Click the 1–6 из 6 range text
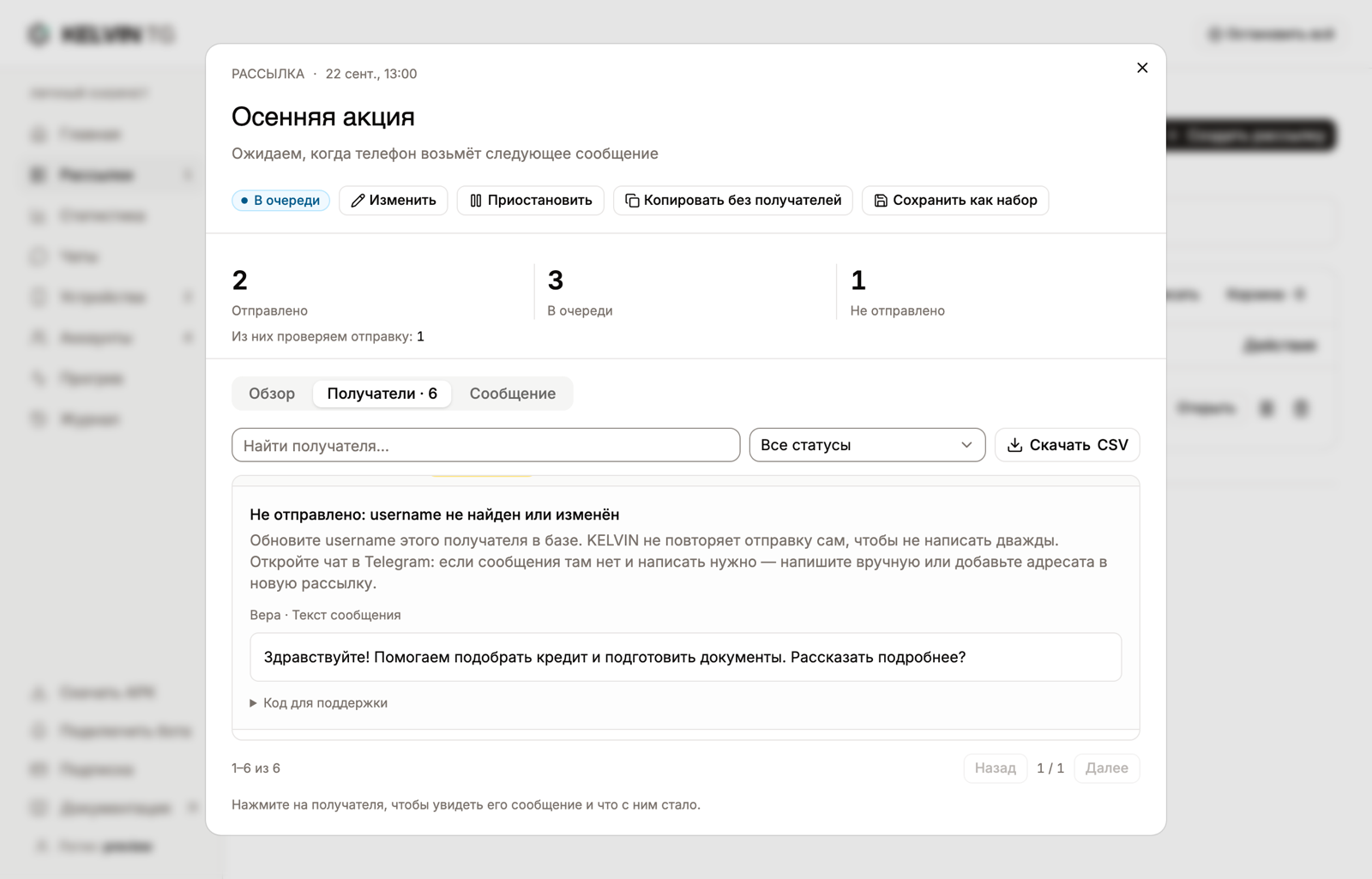Screen dimensions: 1372x879 coord(256,768)
